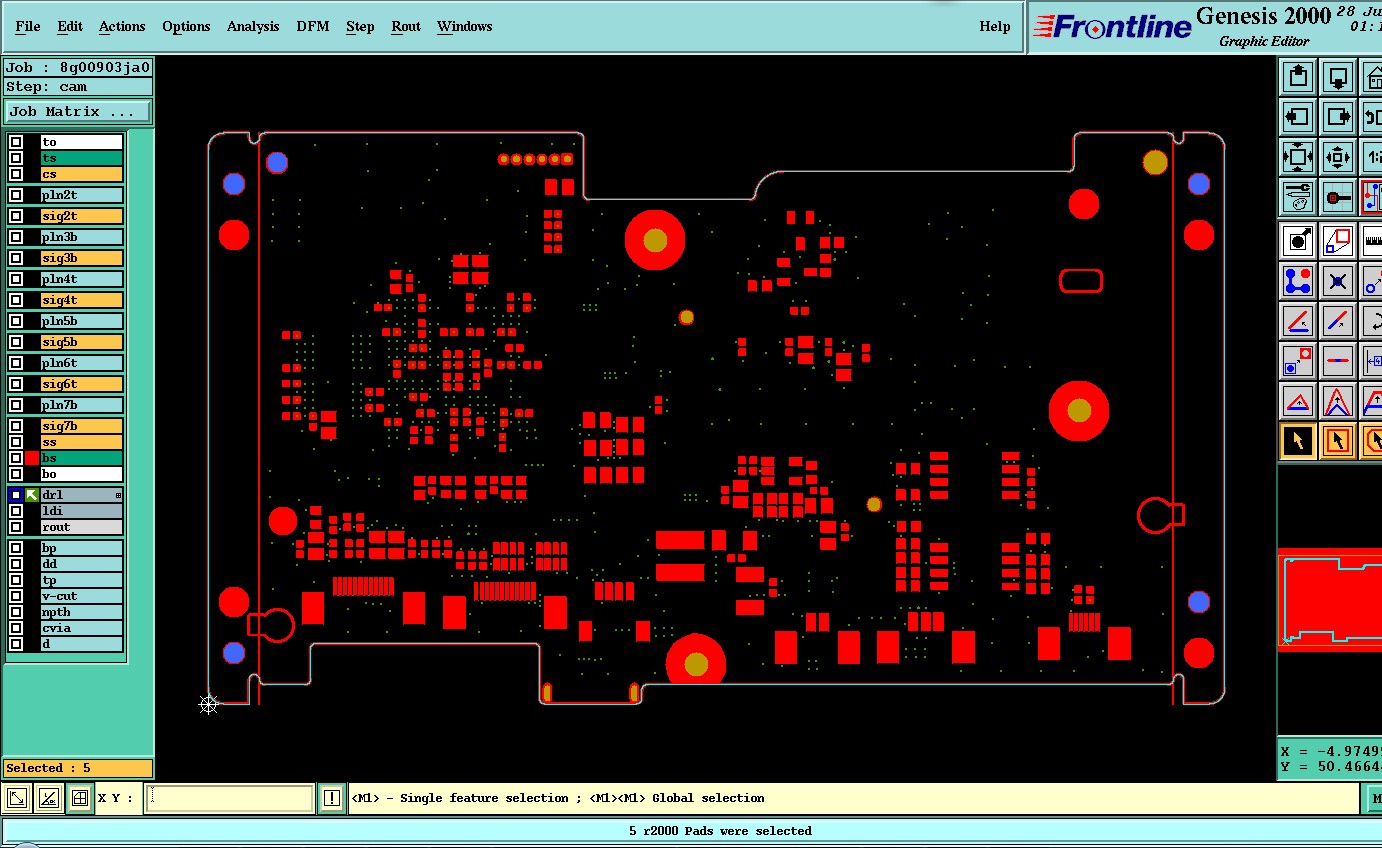Click the zoom out four-arrows icon
Screen dimensions: 1382x848
point(1298,157)
